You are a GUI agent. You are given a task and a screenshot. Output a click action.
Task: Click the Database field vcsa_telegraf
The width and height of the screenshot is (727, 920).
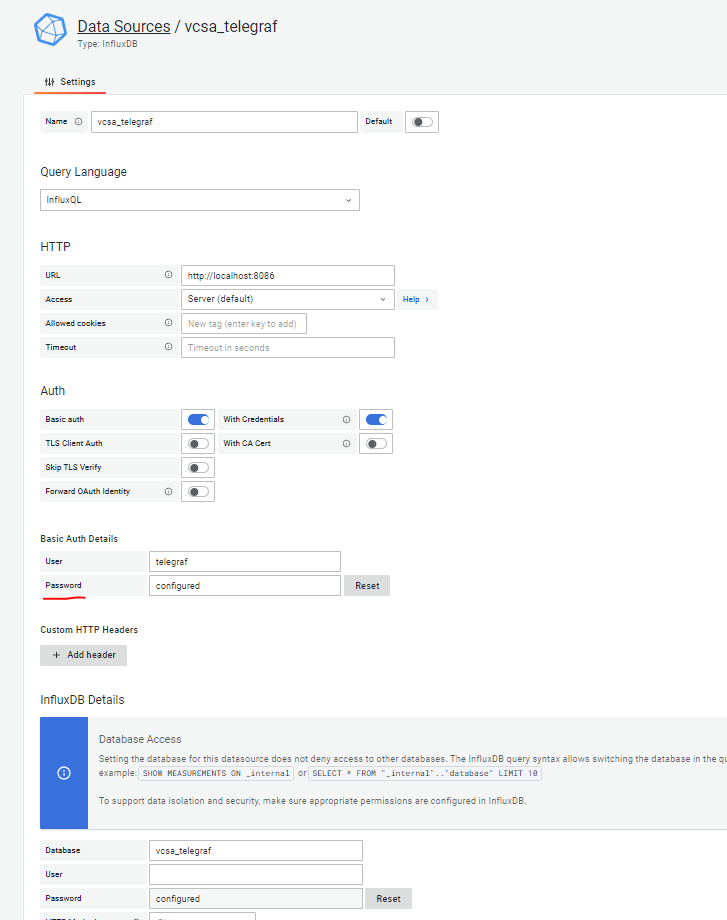coord(256,850)
